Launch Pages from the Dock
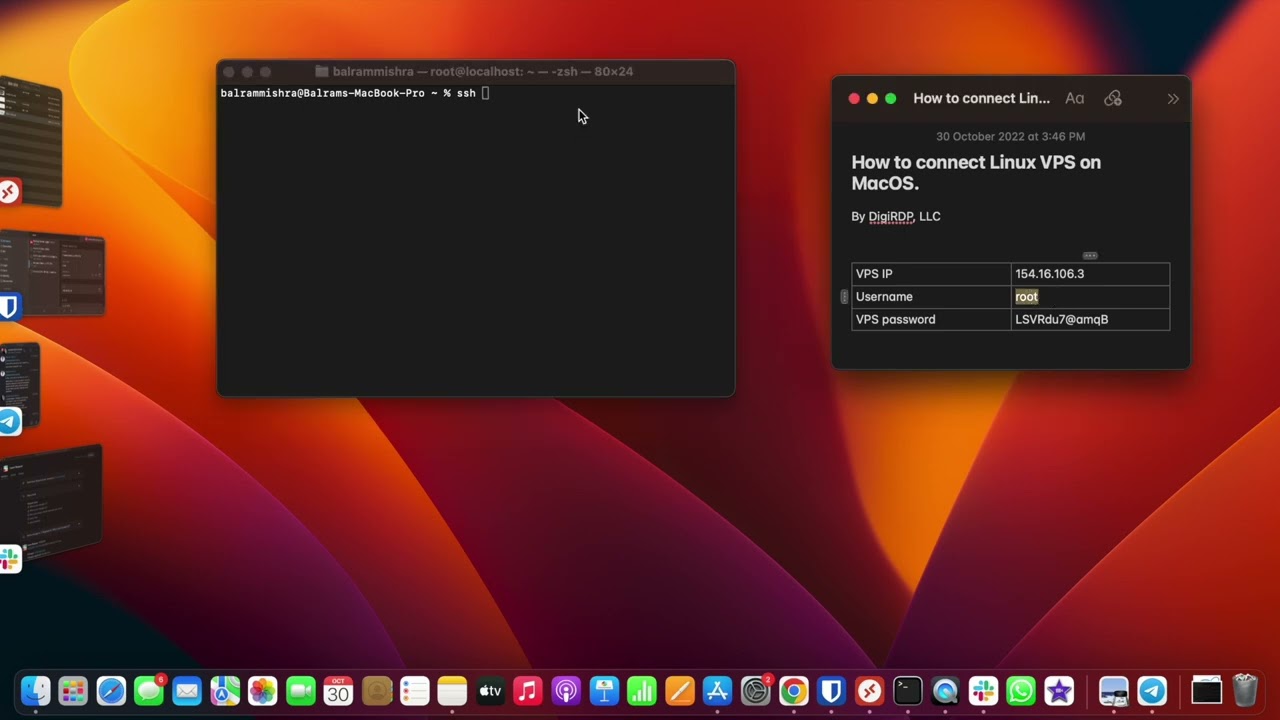Viewport: 1280px width, 720px height. click(680, 691)
